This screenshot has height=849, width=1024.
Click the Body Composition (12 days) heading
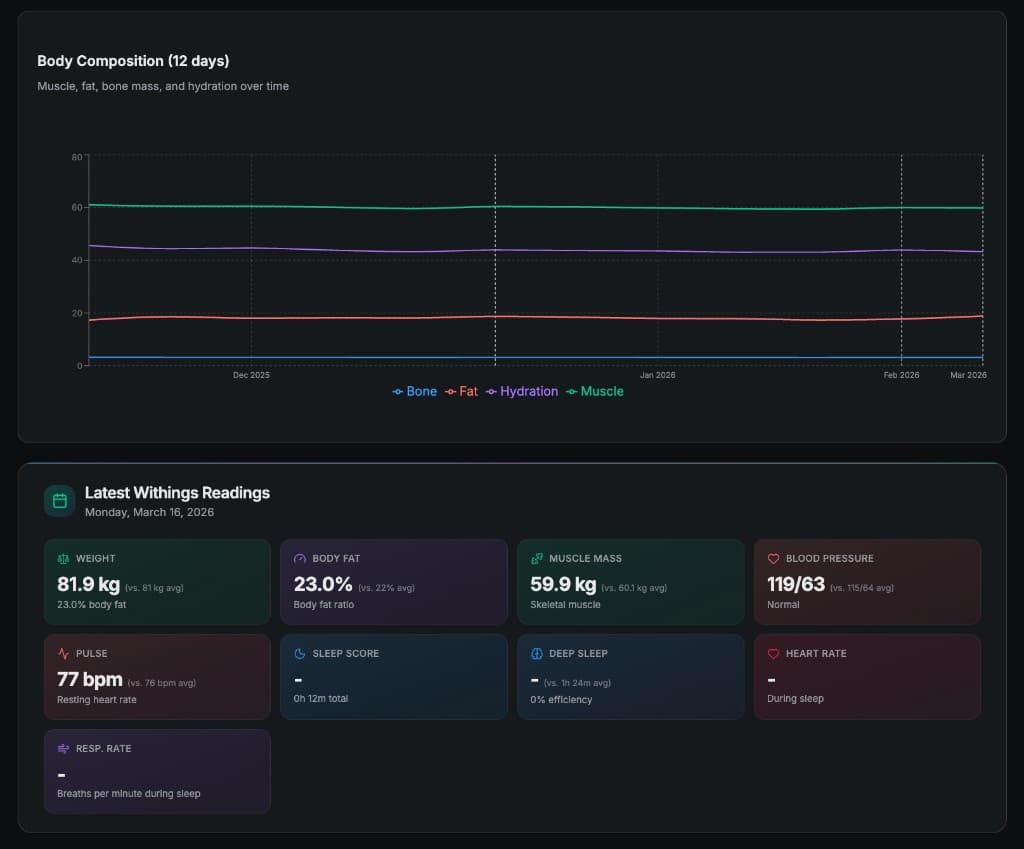pyautogui.click(x=133, y=61)
